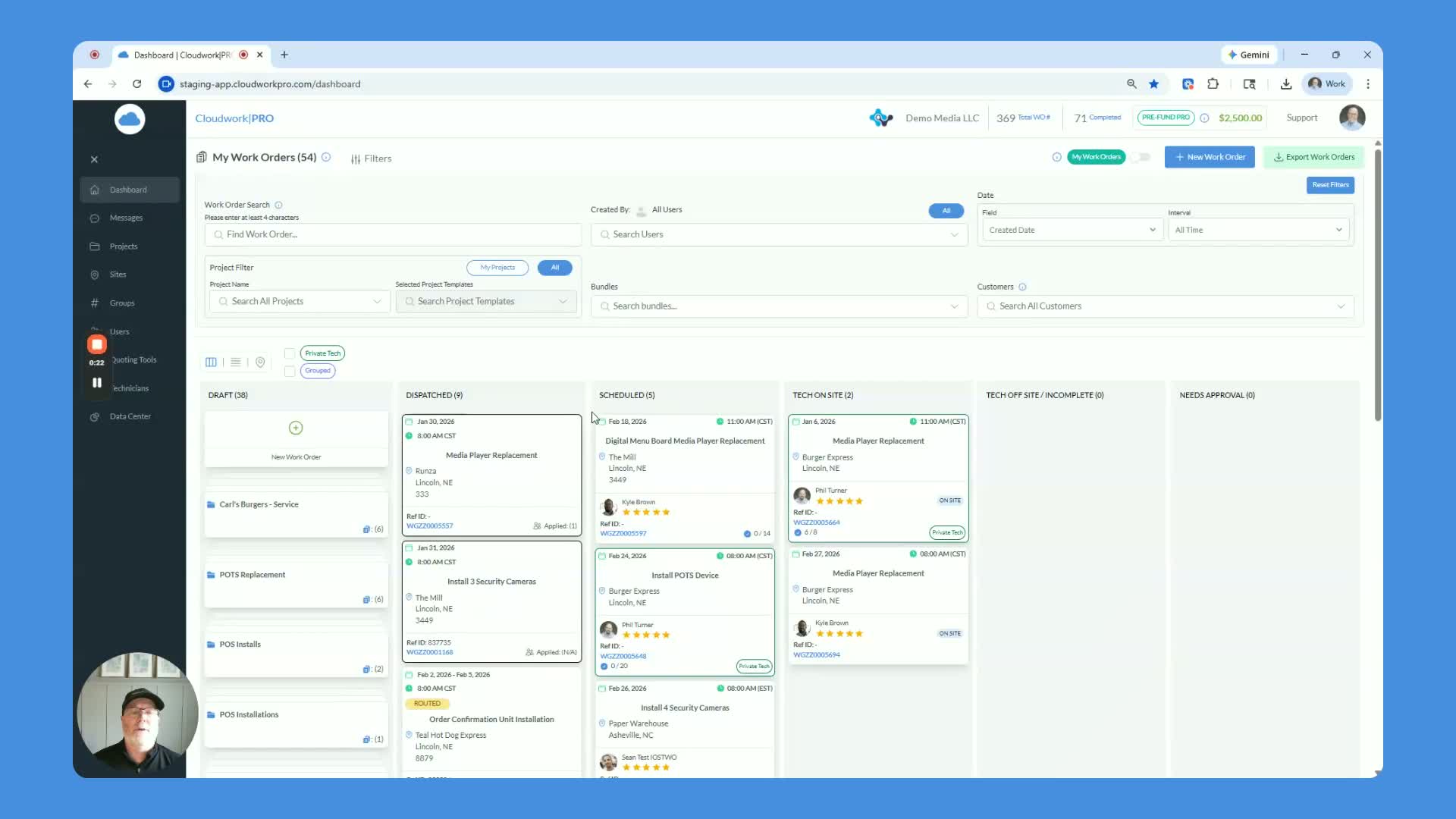Viewport: 1456px width, 819px height.
Task: Click the info icon beside My Work Orders (54)
Action: [326, 158]
